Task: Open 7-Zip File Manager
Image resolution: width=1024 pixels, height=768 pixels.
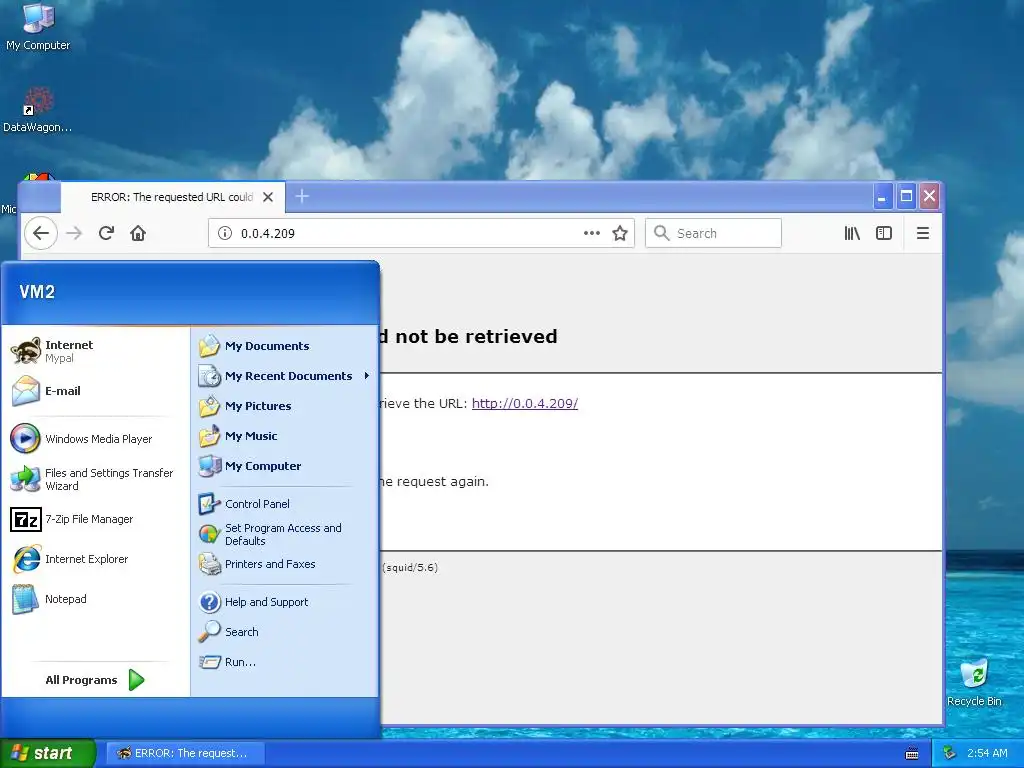Action: (95, 519)
